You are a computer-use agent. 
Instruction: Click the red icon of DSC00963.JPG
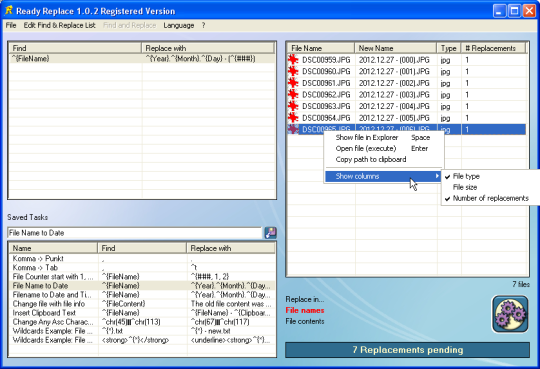coord(293,106)
